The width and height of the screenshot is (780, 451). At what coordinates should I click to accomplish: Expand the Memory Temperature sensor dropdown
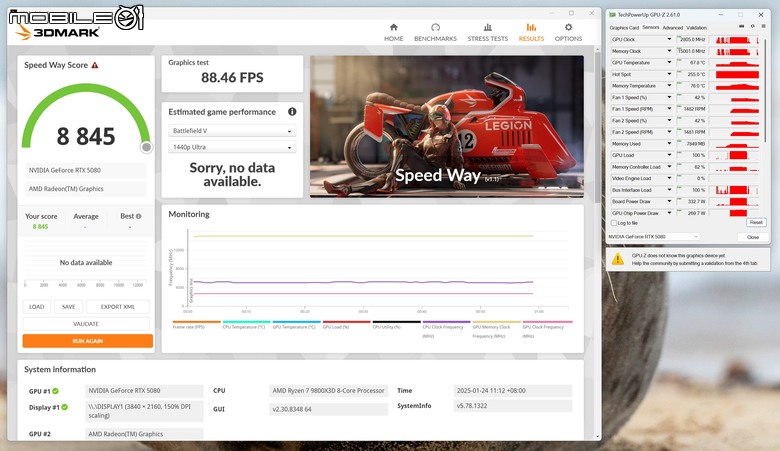click(669, 86)
